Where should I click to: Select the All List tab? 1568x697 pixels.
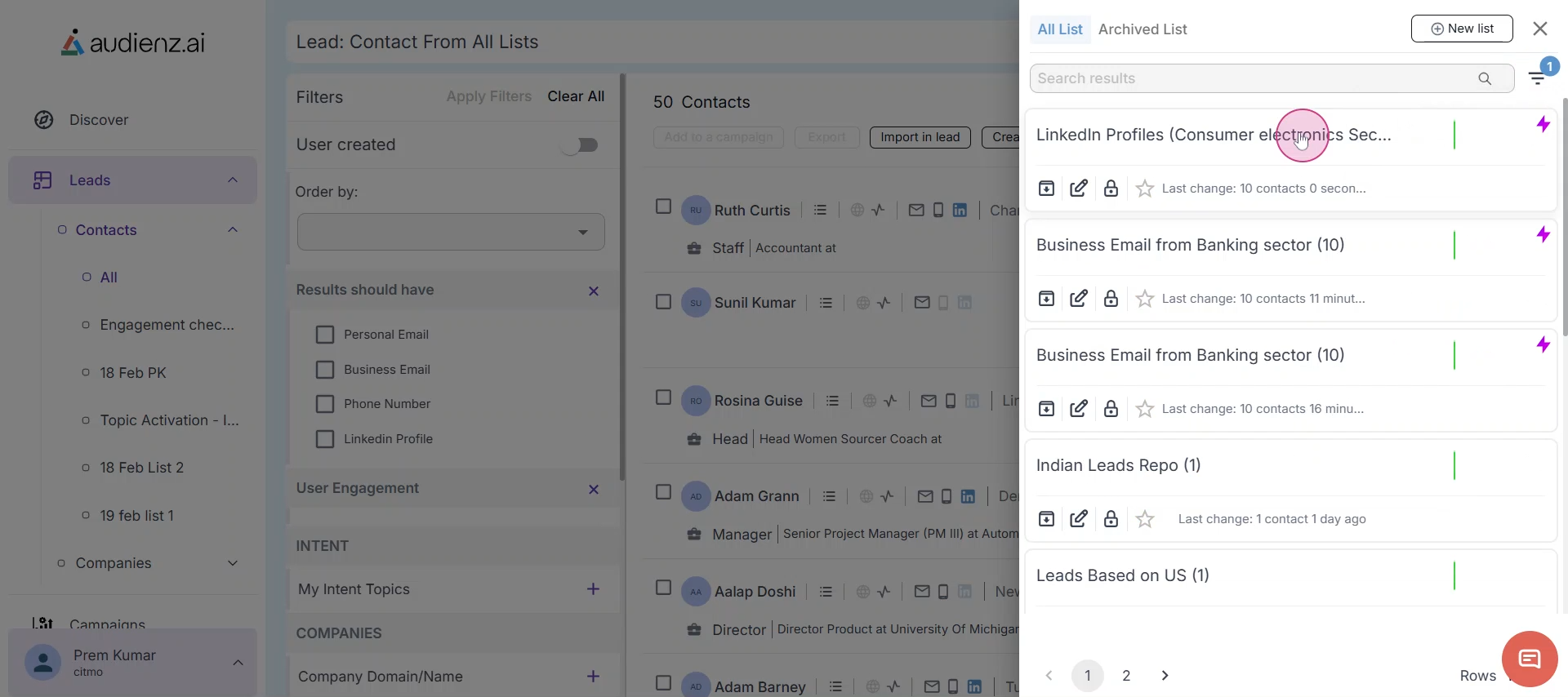tap(1059, 29)
